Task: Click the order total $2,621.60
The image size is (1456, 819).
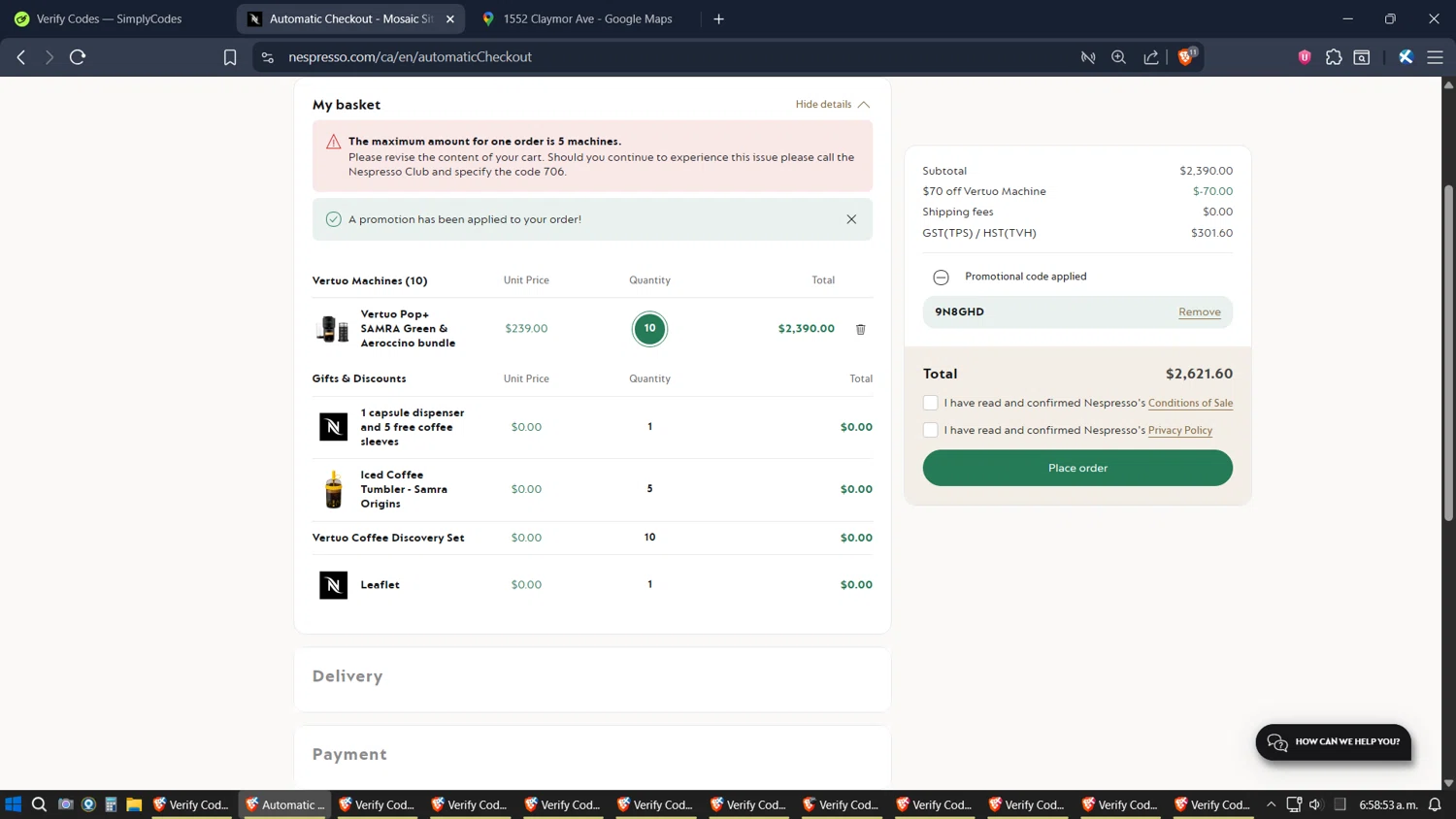Action: pyautogui.click(x=1199, y=374)
